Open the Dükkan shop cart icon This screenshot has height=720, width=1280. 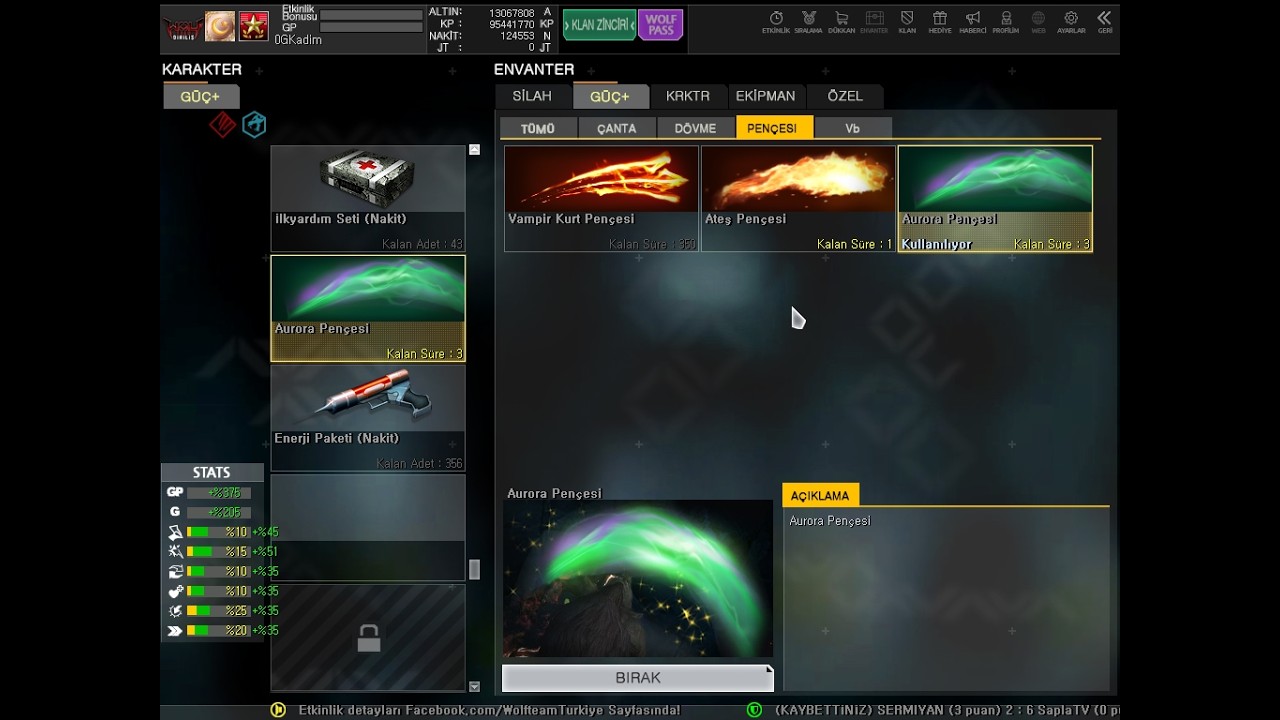841,22
